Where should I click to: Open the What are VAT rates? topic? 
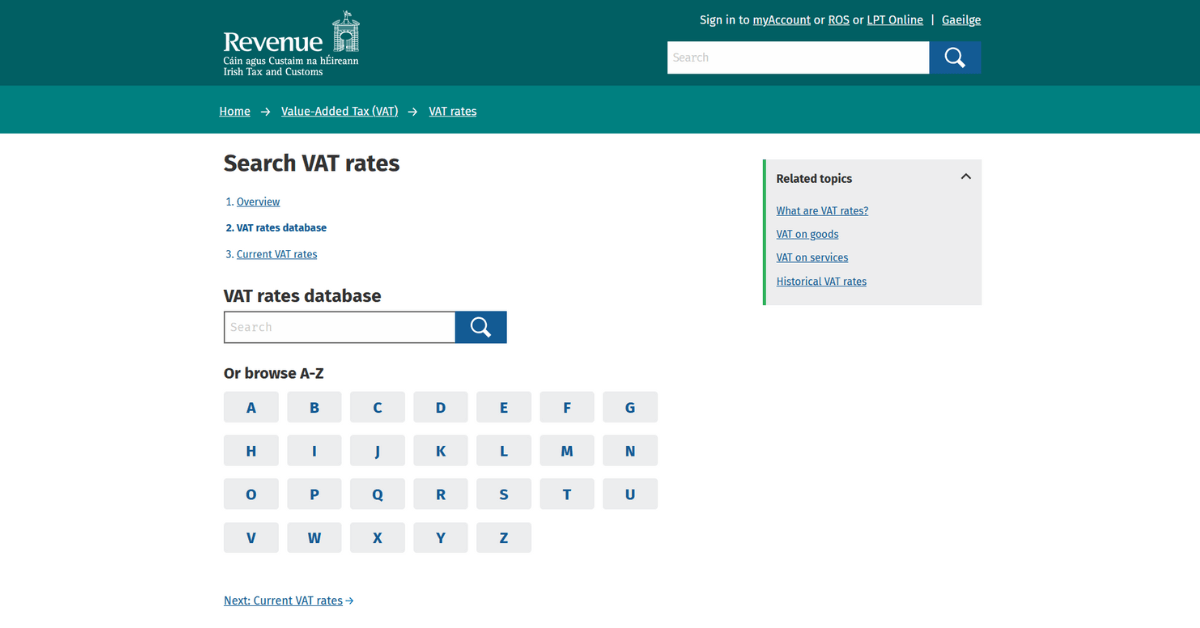click(822, 210)
